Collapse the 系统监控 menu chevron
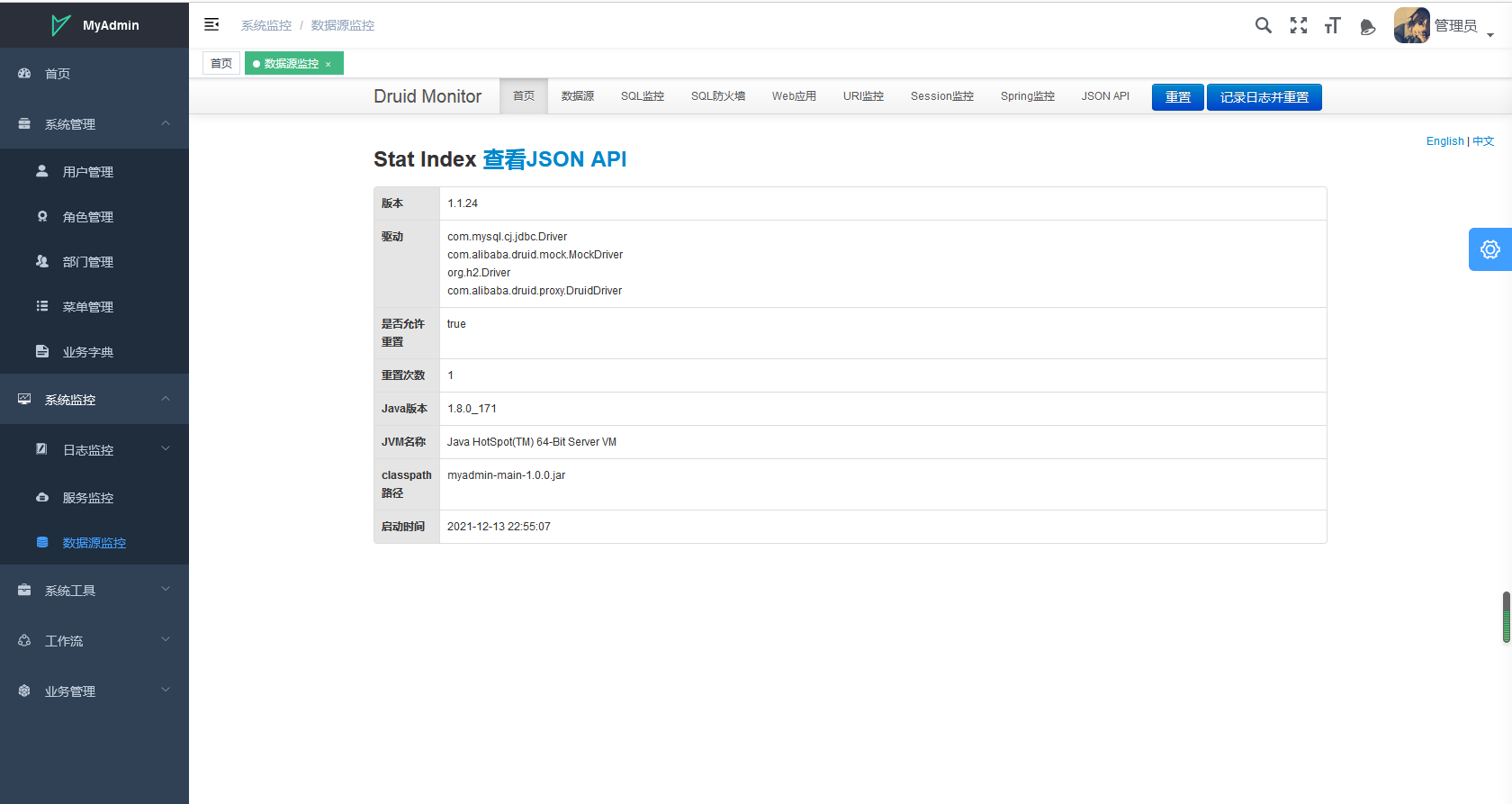Screen dimensions: 1512x804 (166, 399)
